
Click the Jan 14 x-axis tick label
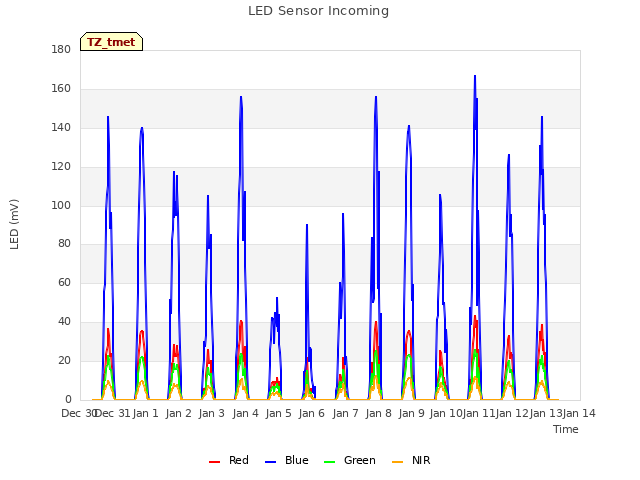[579, 413]
